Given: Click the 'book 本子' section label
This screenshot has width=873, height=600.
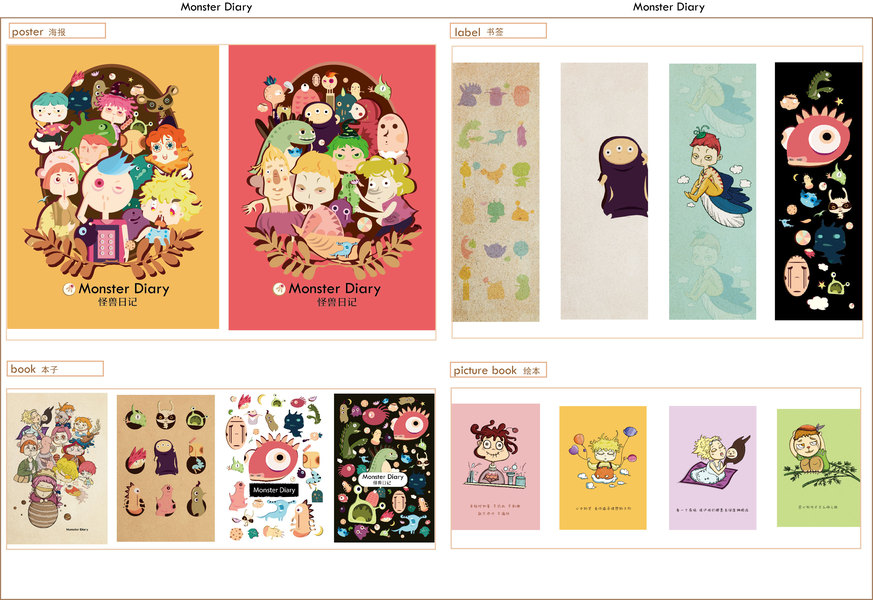Looking at the screenshot, I should coord(56,369).
